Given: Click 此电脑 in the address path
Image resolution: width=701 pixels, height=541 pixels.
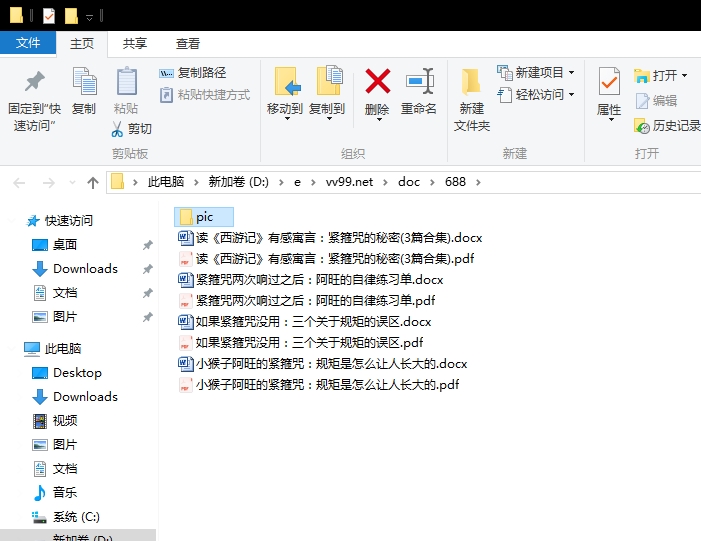Looking at the screenshot, I should [x=166, y=182].
